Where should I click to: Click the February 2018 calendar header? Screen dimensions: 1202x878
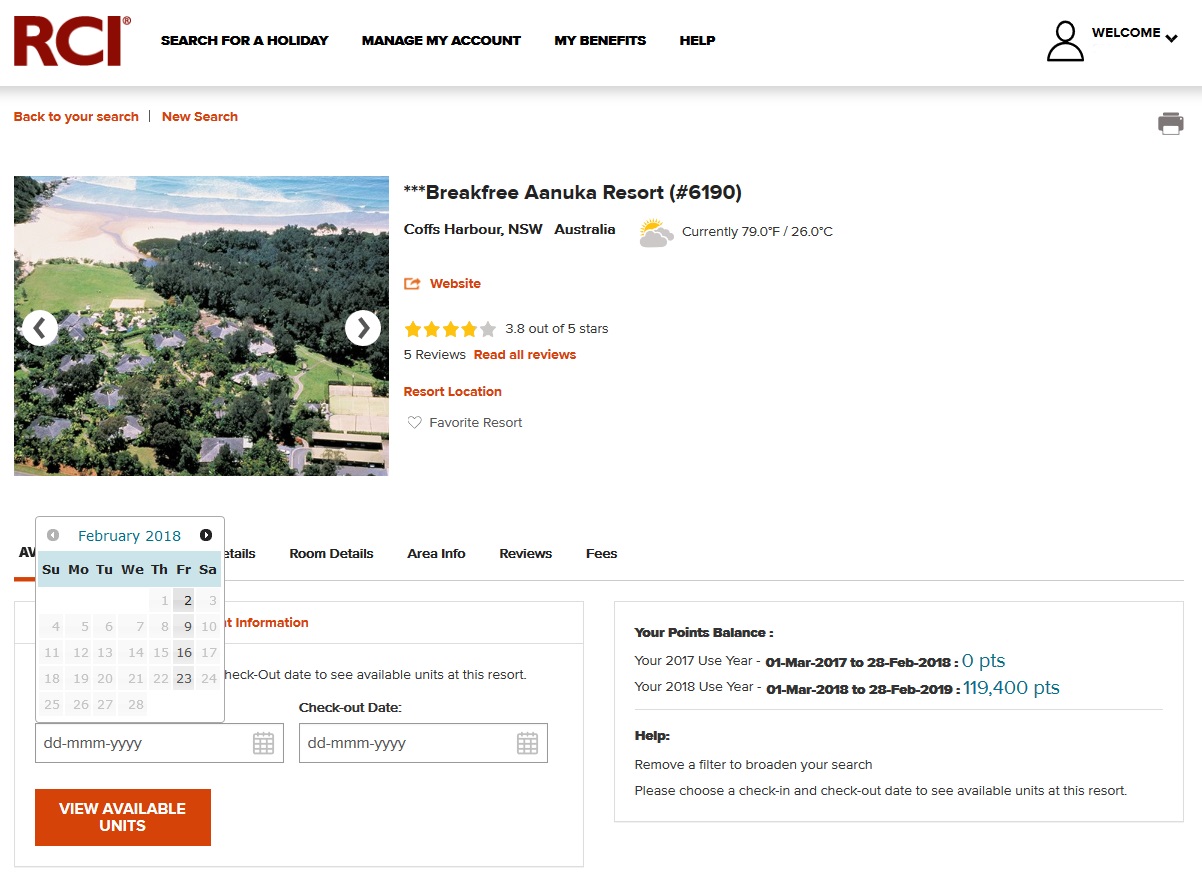point(130,535)
